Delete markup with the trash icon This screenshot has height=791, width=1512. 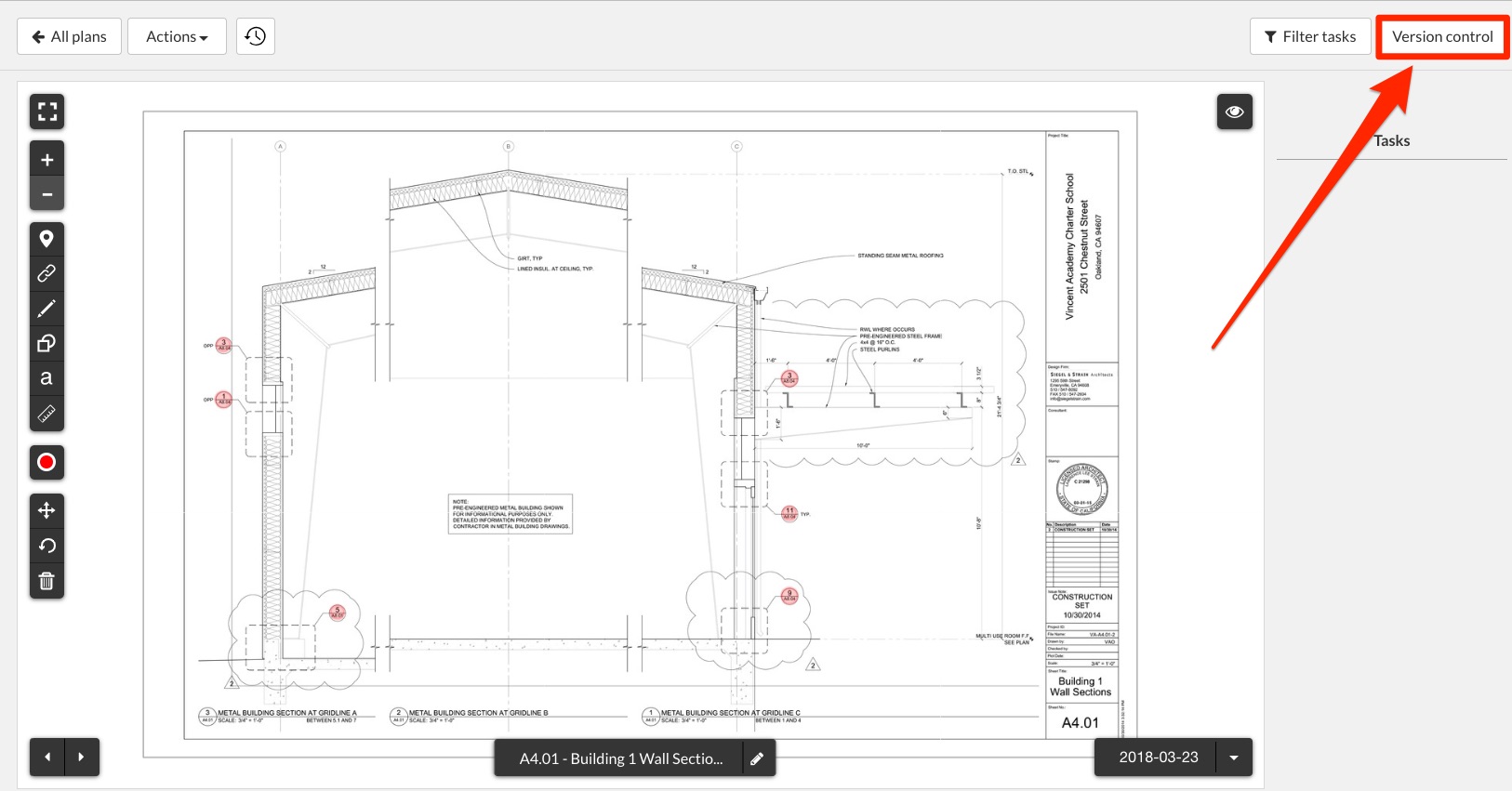point(46,582)
